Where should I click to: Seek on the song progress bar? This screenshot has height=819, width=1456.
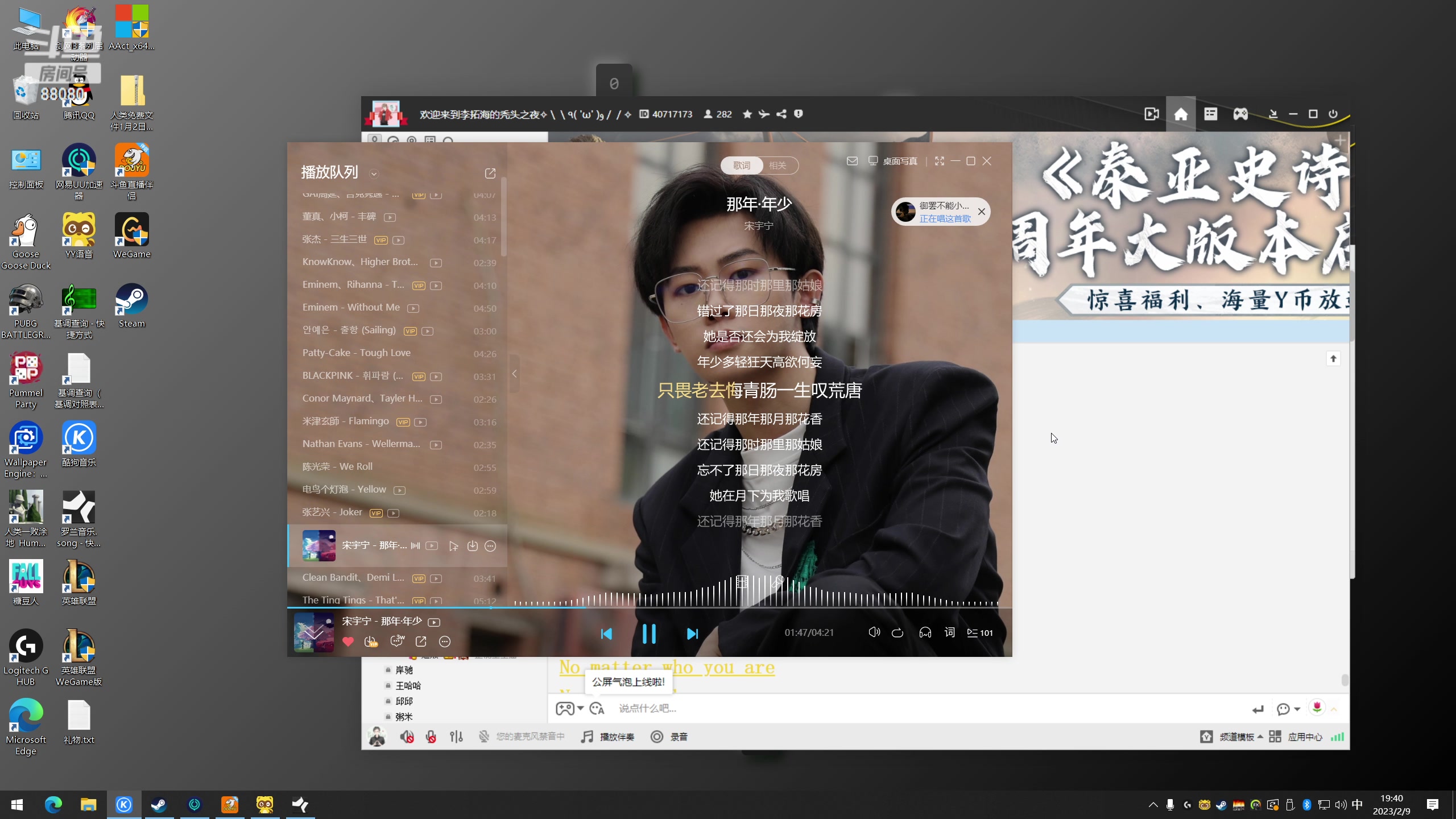[739, 608]
